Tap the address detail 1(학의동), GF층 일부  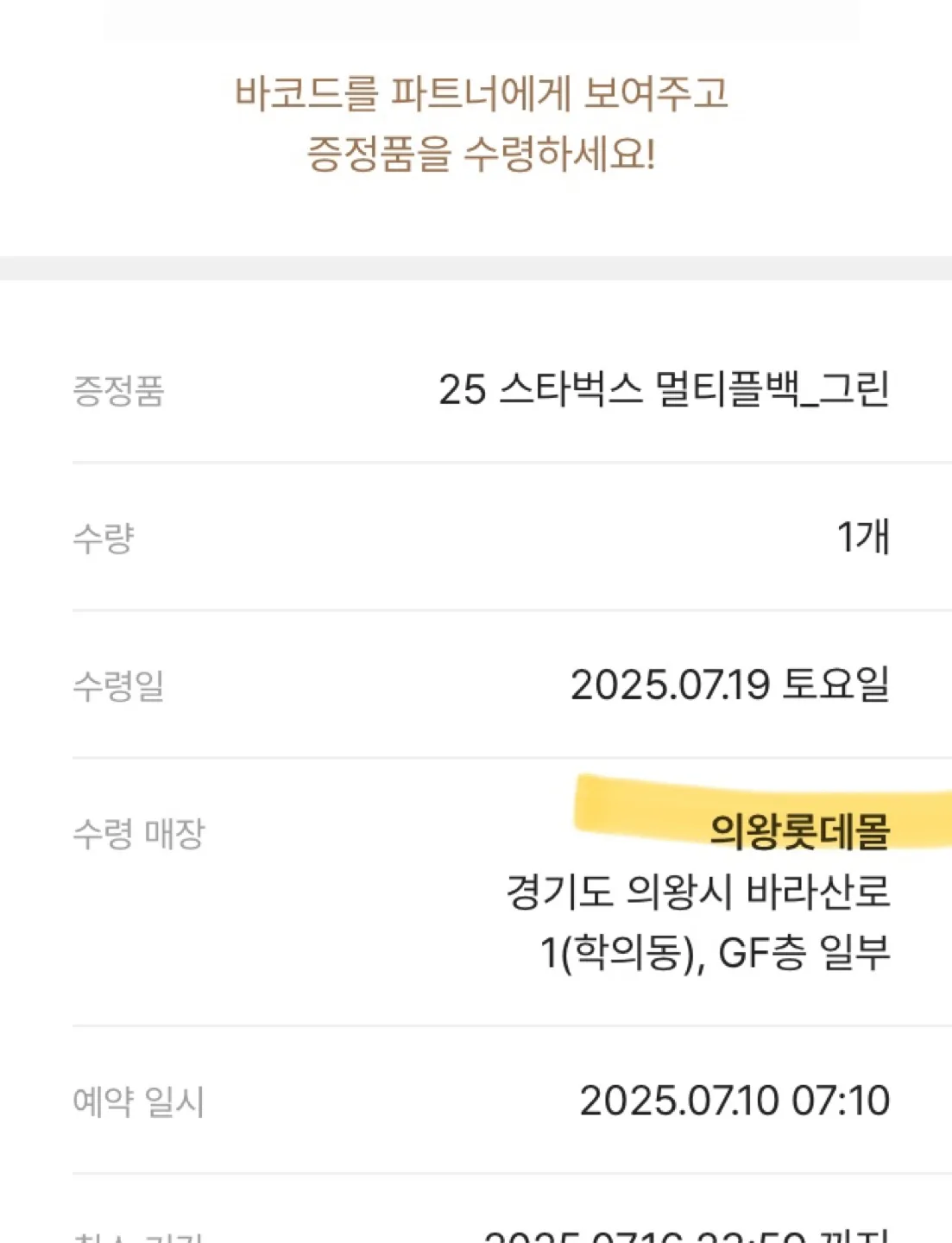pos(715,953)
